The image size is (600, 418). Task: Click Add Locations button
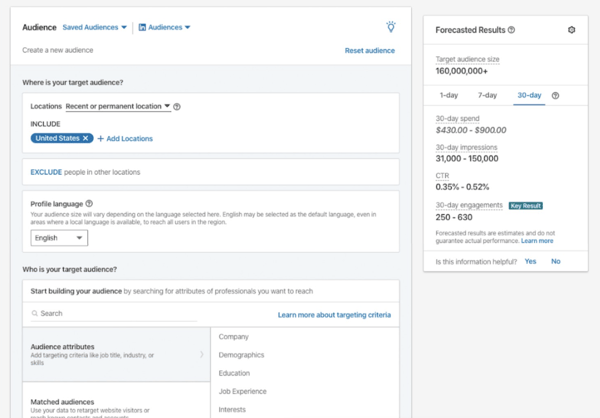click(x=125, y=138)
